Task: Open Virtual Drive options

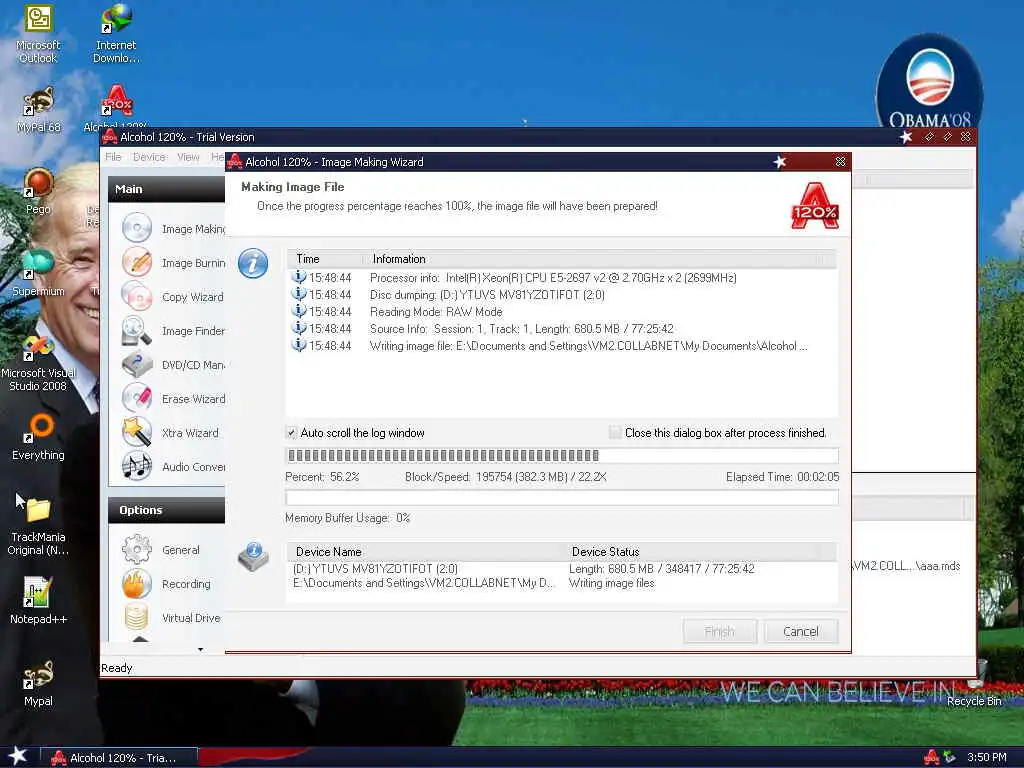Action: (172, 618)
